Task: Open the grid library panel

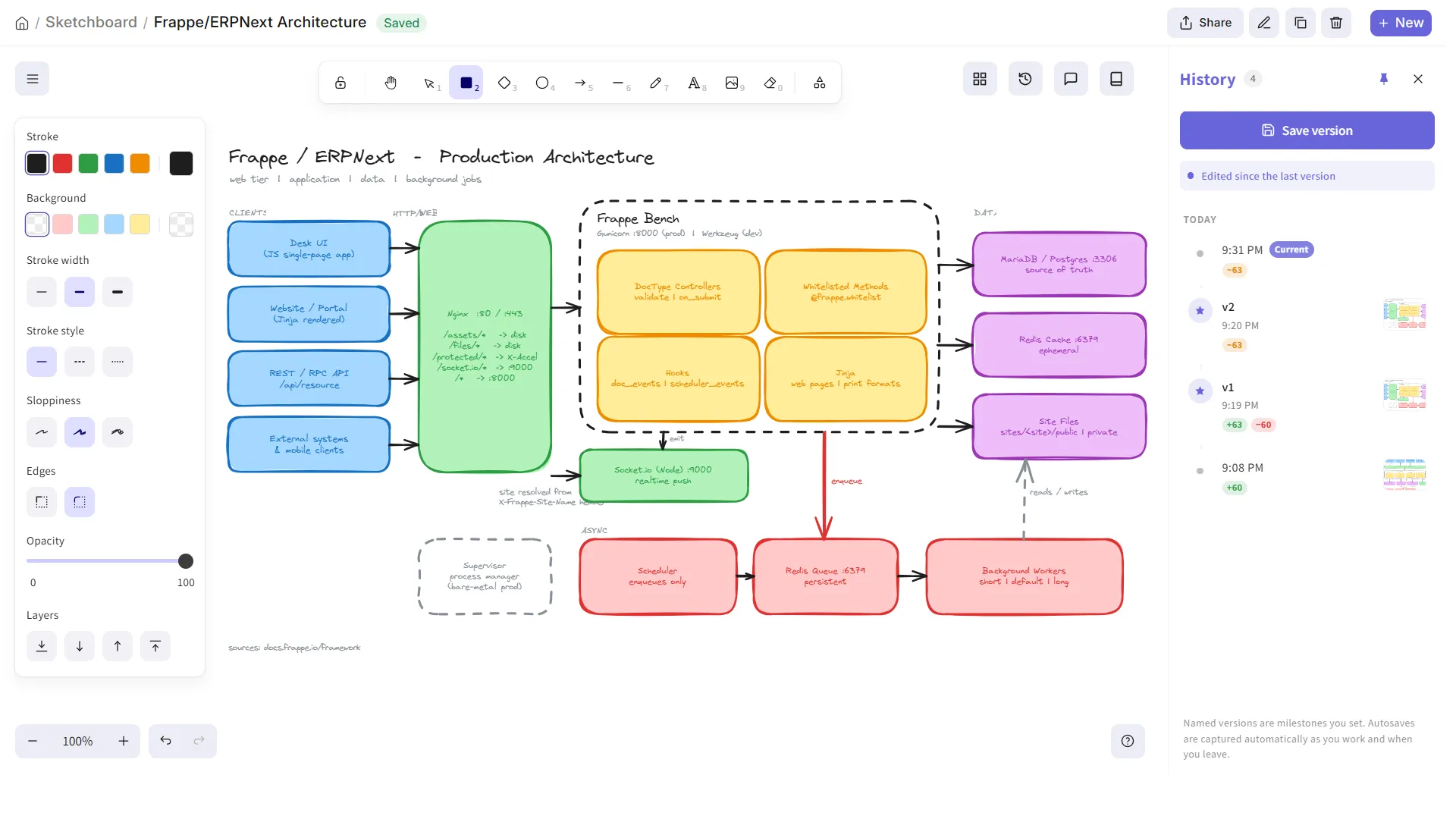Action: tap(980, 79)
